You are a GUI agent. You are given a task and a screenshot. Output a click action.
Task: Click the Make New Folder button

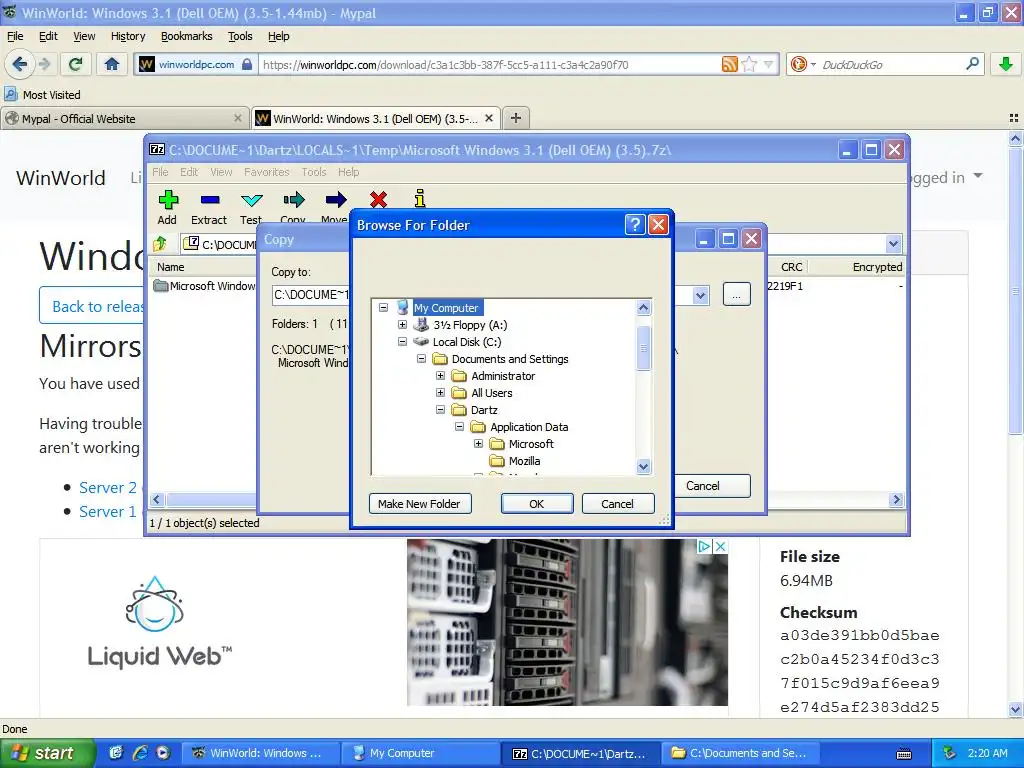(x=419, y=504)
